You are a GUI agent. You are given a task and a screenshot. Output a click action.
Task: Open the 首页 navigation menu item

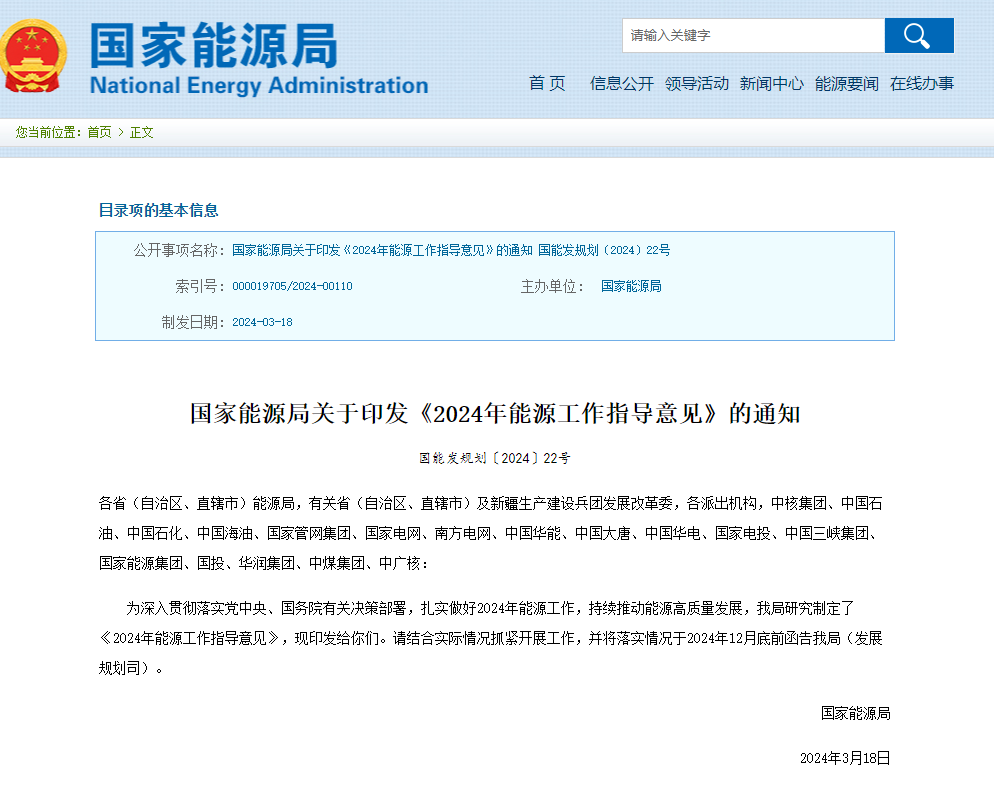click(x=547, y=84)
